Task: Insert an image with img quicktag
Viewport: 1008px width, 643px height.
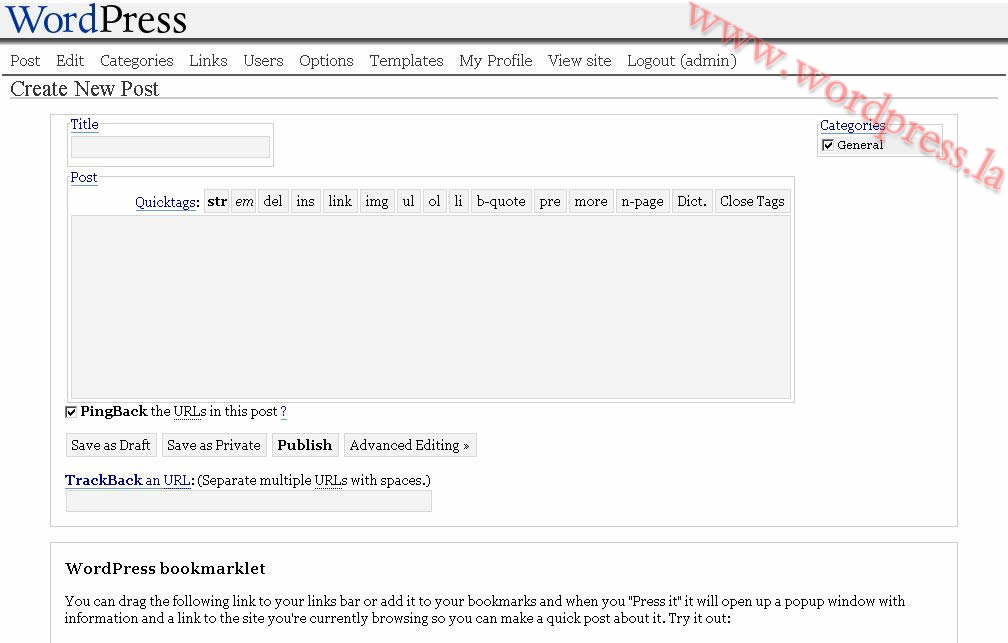Action: pos(377,201)
